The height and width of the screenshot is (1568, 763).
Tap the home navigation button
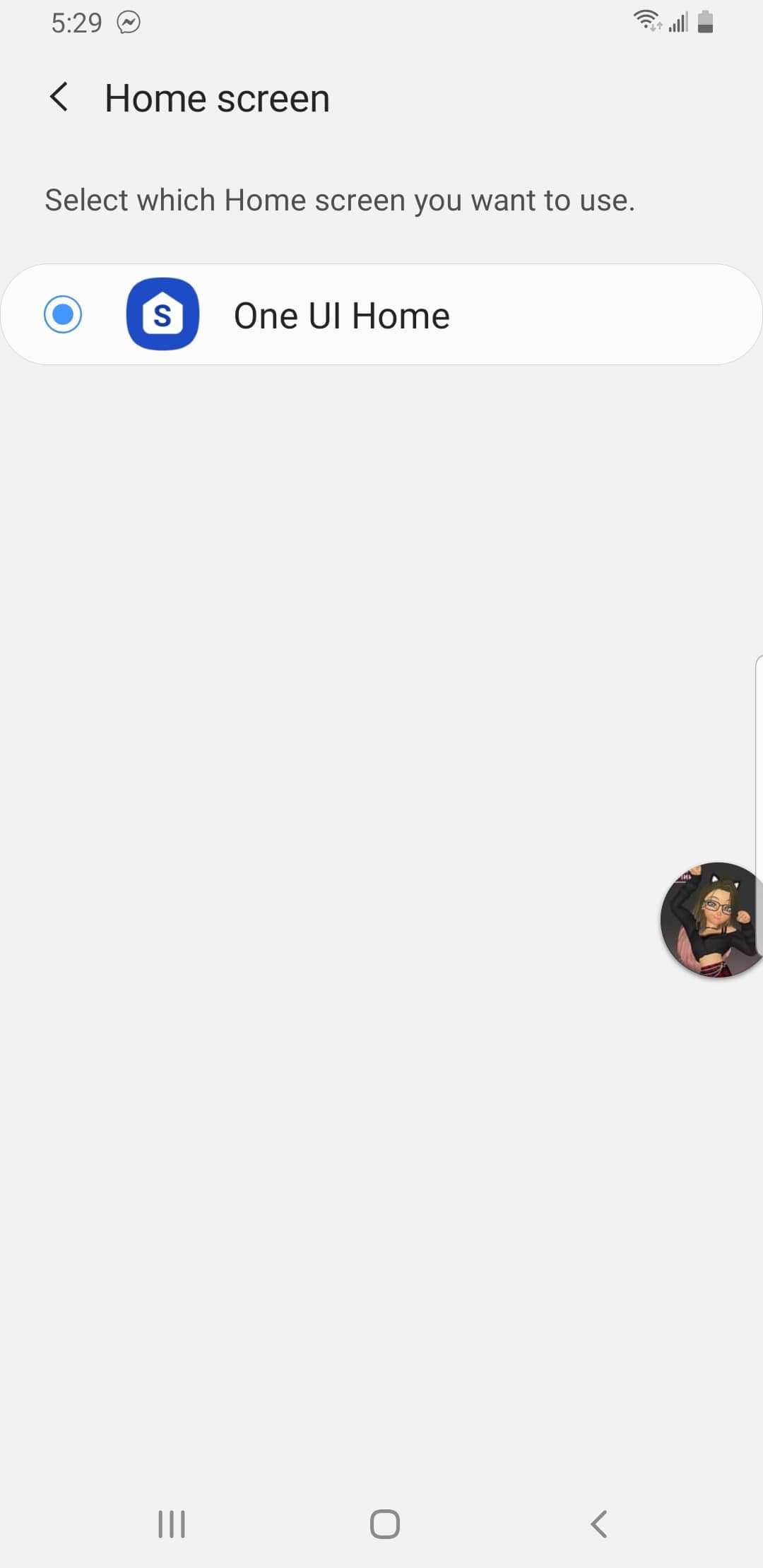coord(385,1524)
